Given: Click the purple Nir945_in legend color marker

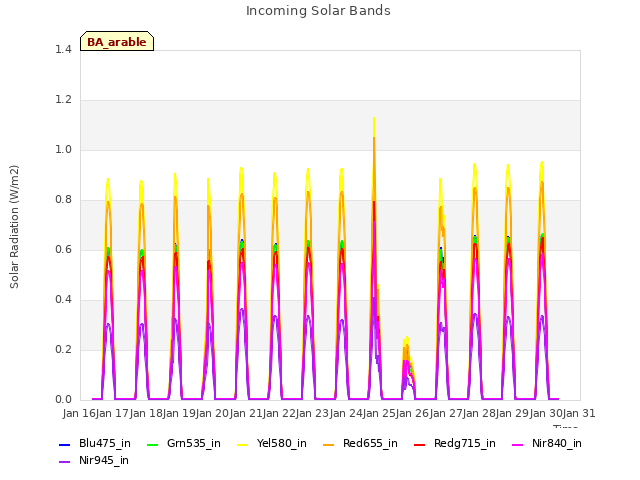Looking at the screenshot, I should point(64,462).
